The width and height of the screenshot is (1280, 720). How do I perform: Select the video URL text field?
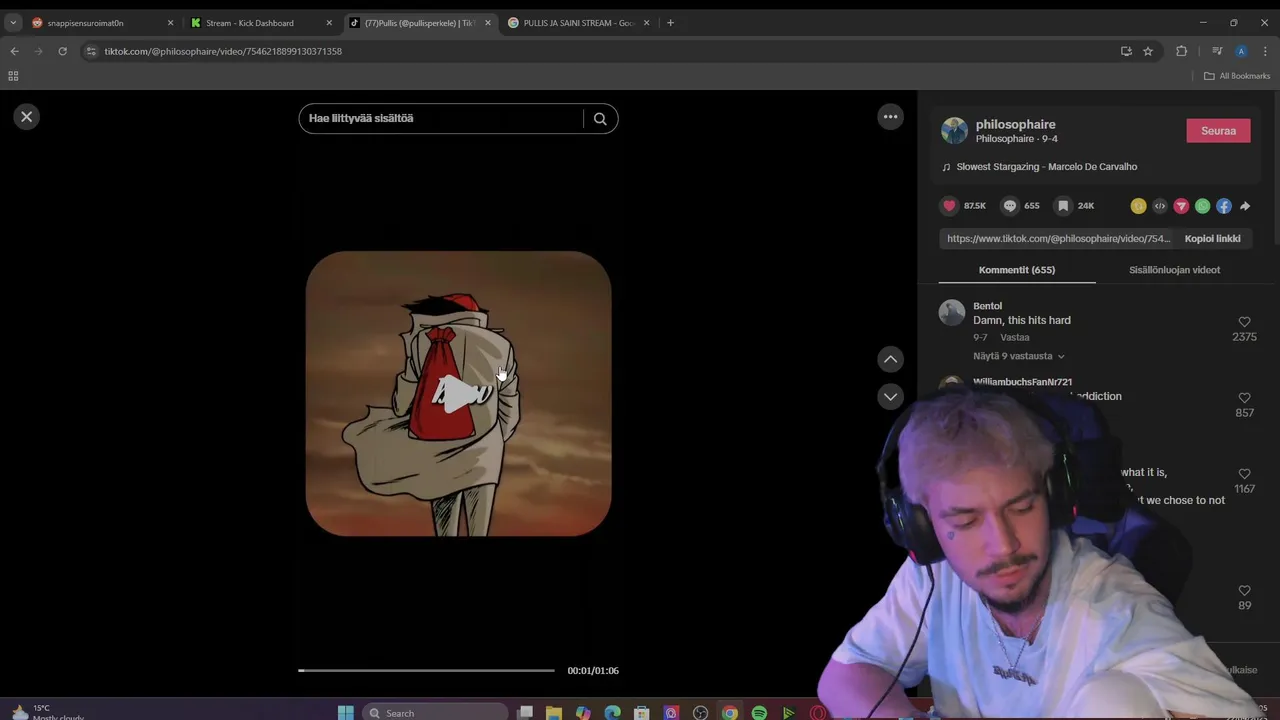point(1058,239)
